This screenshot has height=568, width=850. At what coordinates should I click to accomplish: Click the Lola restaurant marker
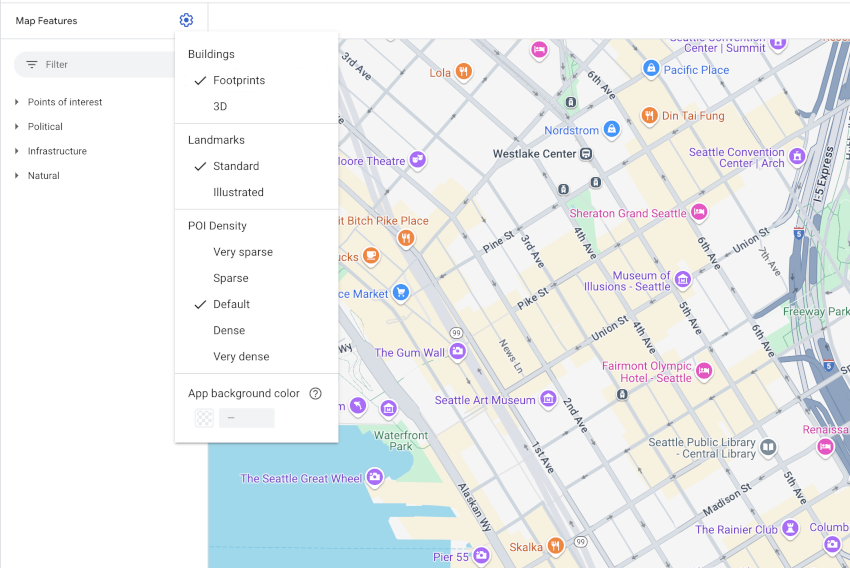[x=463, y=72]
